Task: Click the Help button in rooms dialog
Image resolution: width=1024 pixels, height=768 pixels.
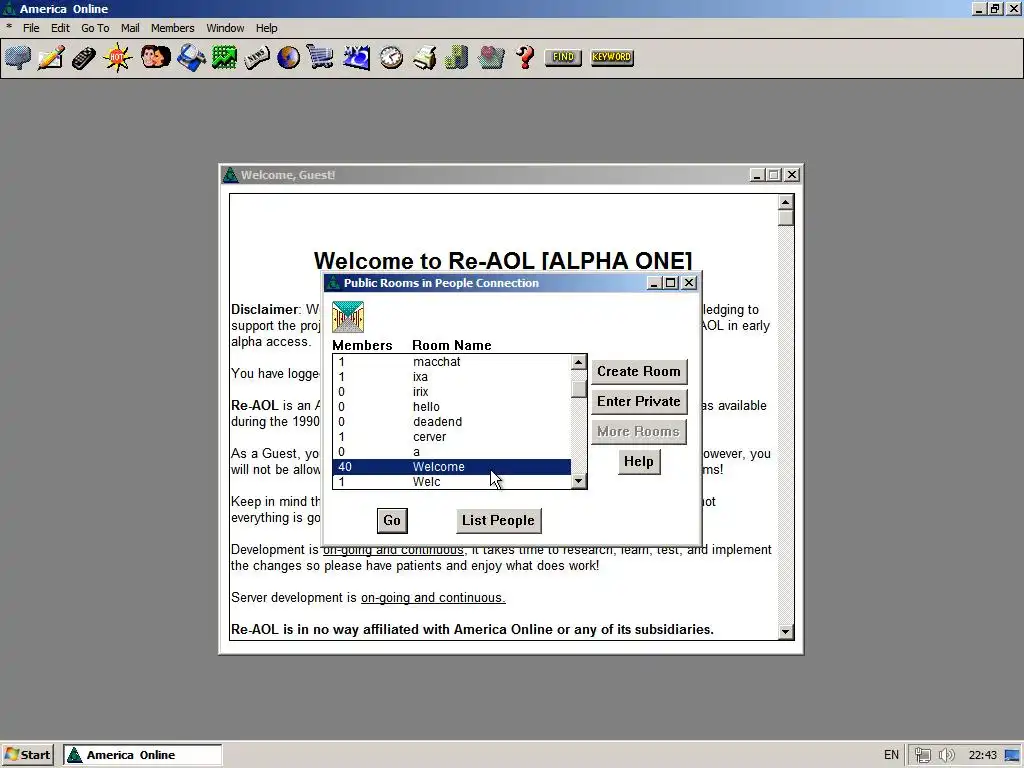Action: point(639,462)
